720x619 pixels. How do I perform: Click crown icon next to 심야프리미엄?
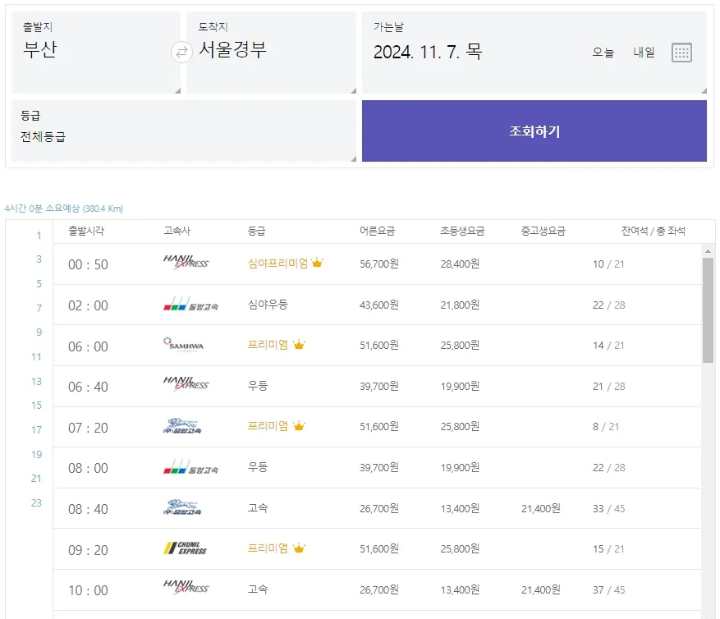[317, 263]
